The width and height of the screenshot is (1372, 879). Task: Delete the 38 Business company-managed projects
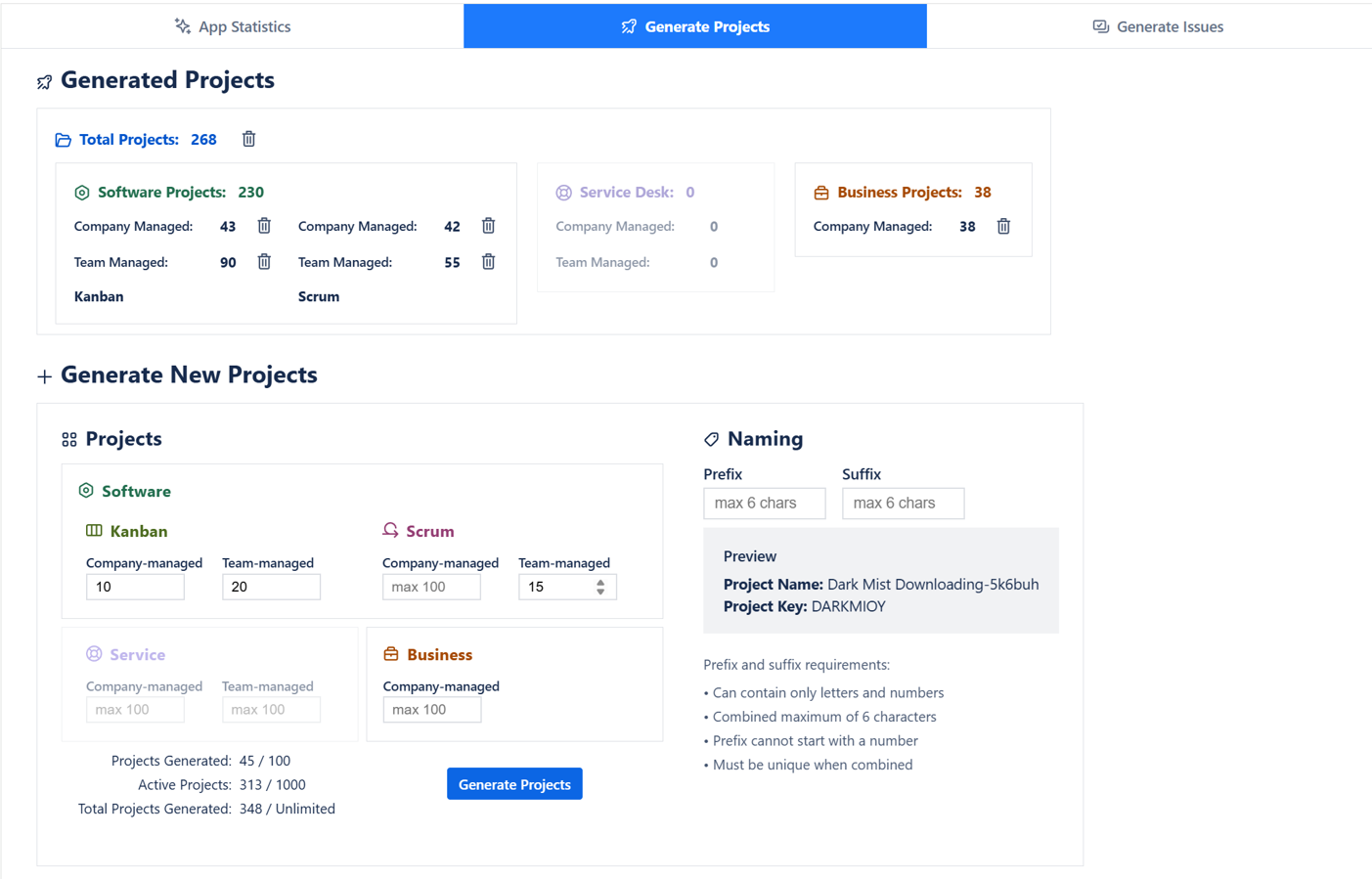click(x=1003, y=226)
